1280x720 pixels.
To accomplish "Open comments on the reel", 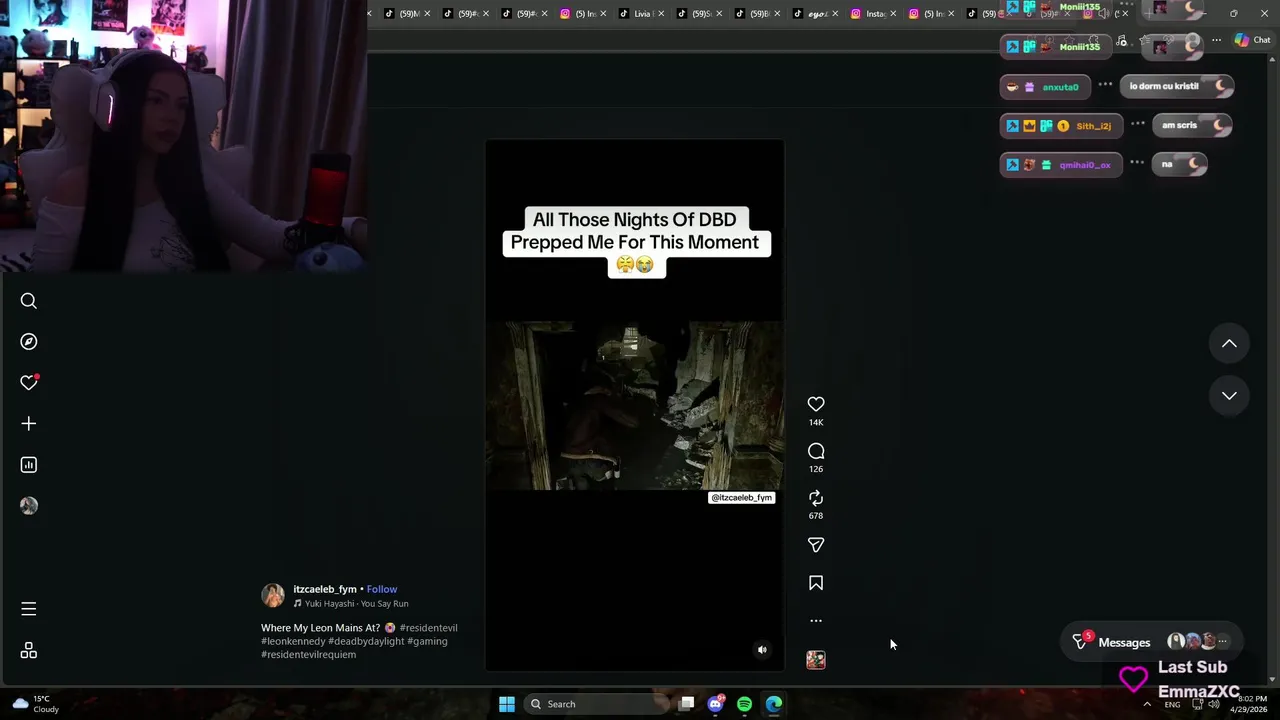I will pos(816,451).
